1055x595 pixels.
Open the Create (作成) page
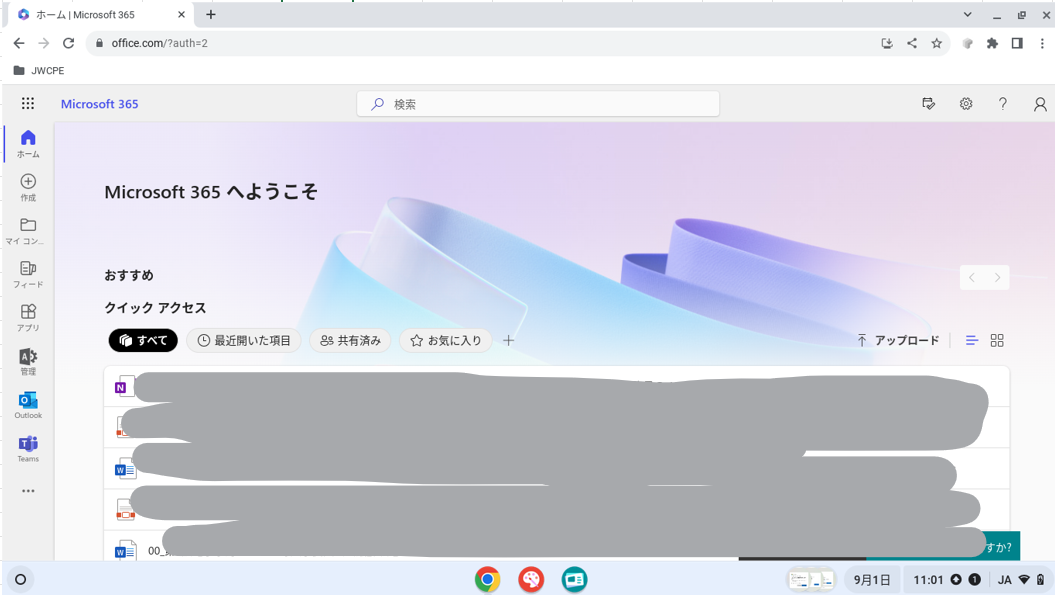[28, 188]
